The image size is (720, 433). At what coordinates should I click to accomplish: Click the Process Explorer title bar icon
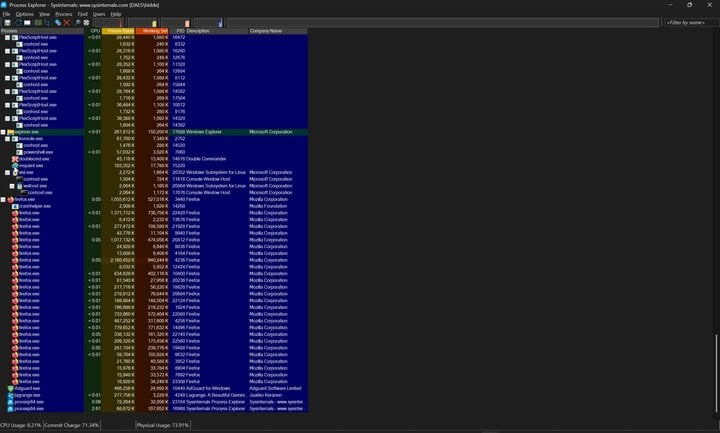tap(4, 5)
